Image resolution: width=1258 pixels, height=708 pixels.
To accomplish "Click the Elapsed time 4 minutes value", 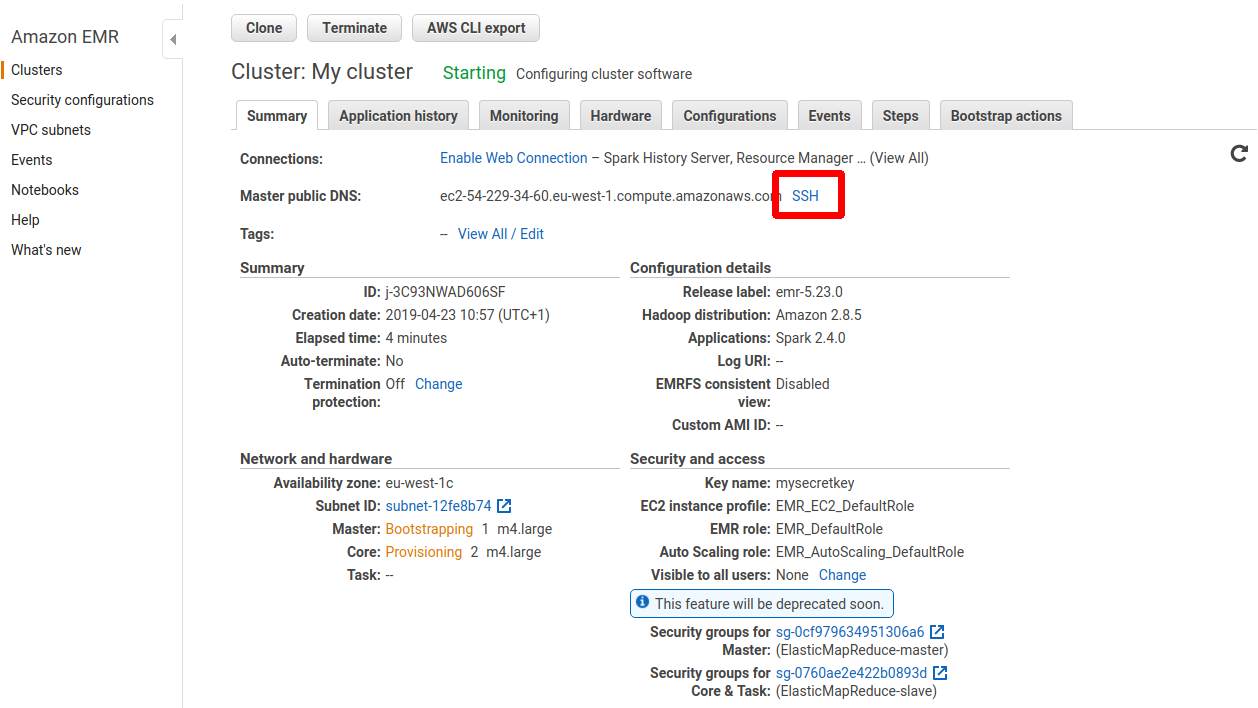I will (416, 338).
